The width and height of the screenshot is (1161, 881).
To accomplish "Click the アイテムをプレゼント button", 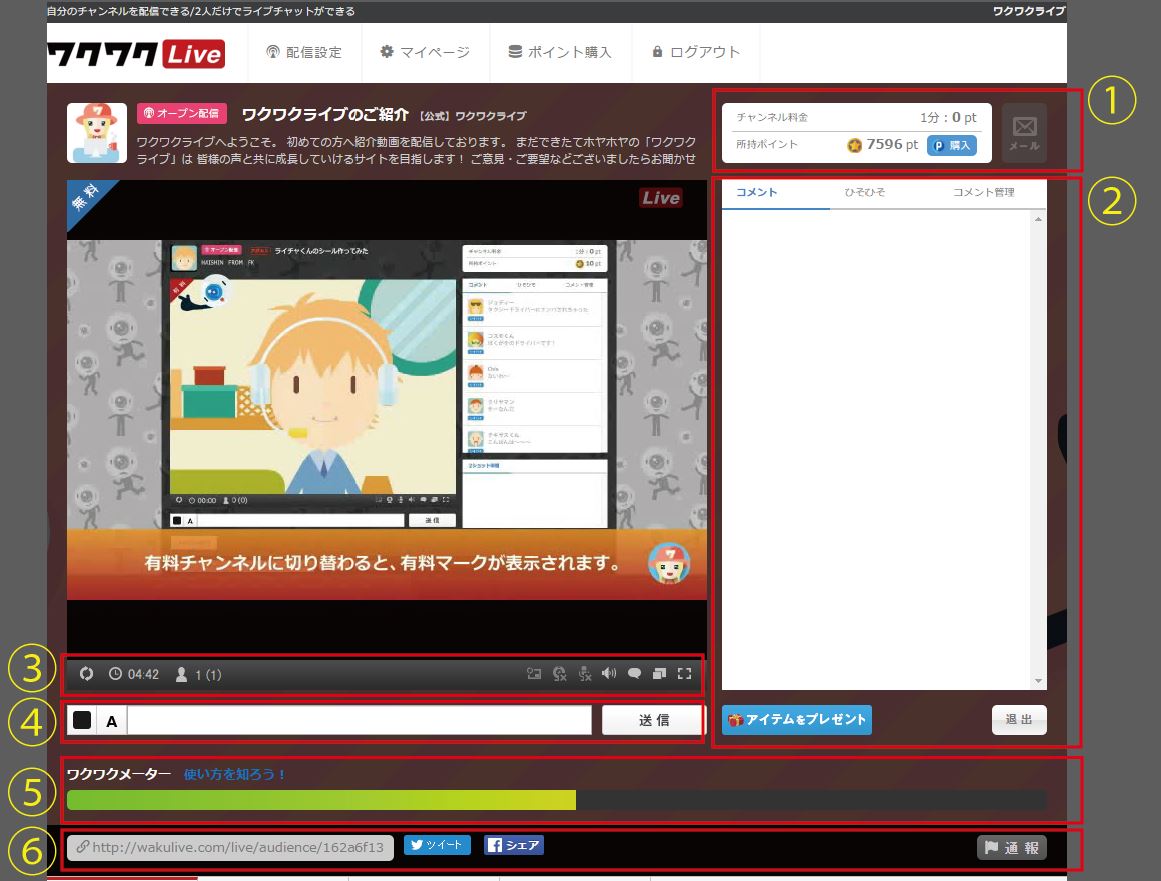I will (x=797, y=720).
